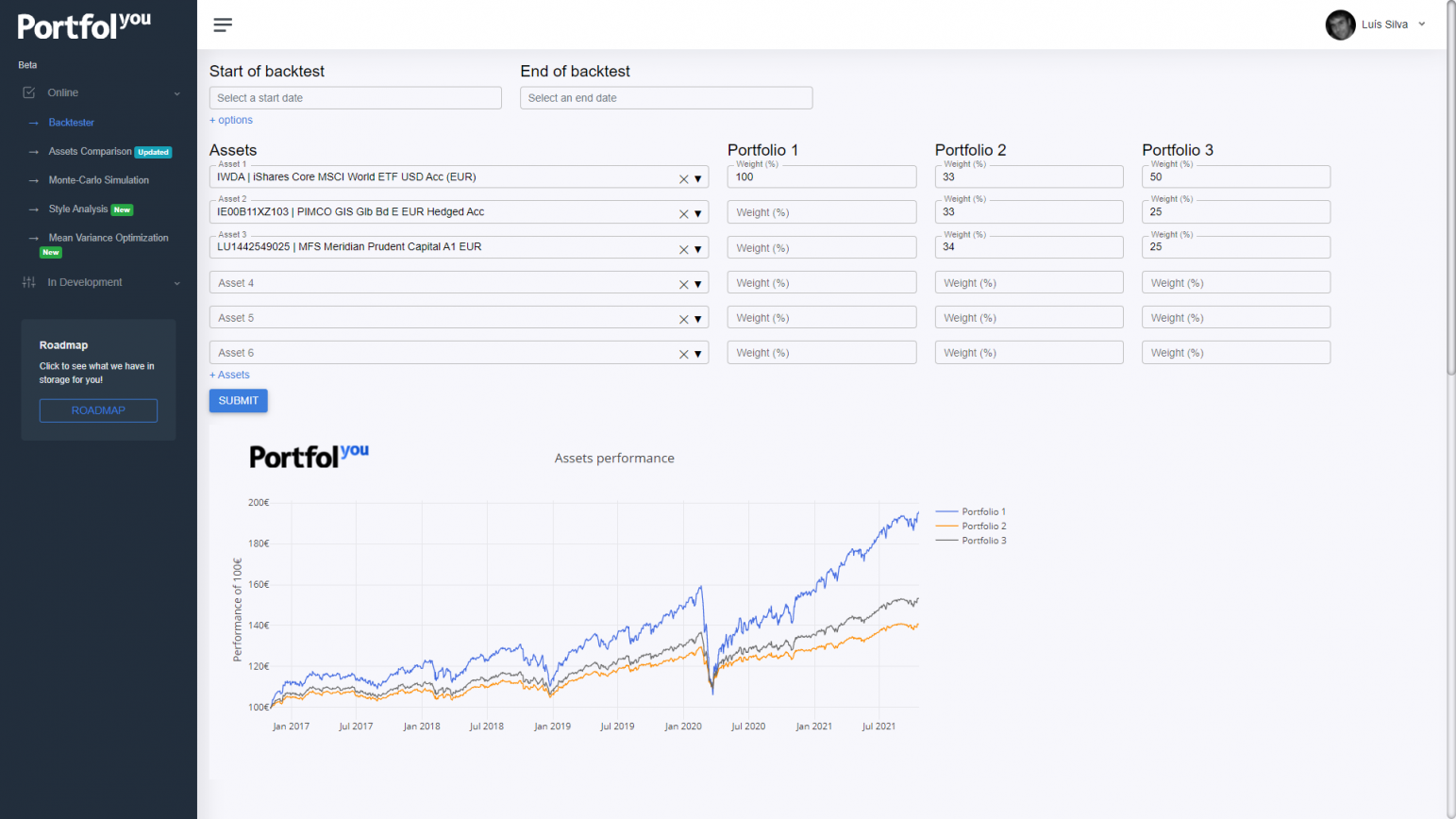Clear Asset 3 MFS Meridian selection
The image size is (1456, 819).
click(x=684, y=250)
